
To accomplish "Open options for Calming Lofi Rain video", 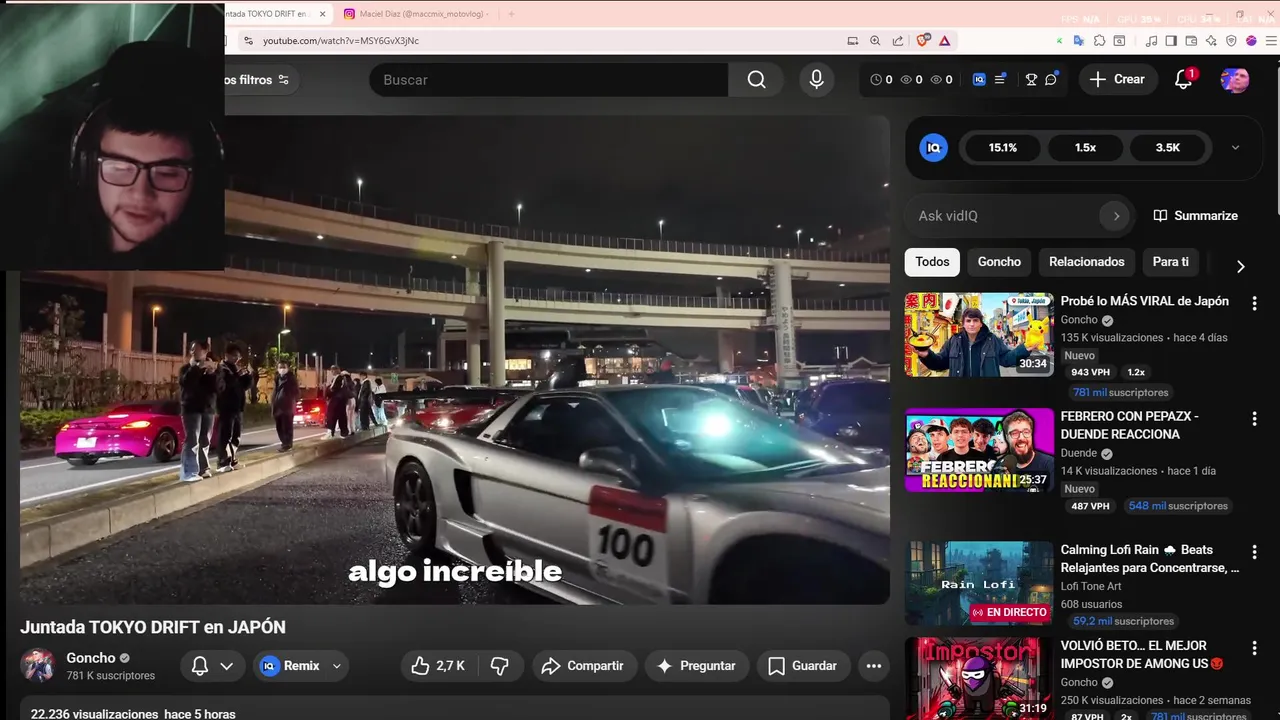I will tap(1254, 552).
